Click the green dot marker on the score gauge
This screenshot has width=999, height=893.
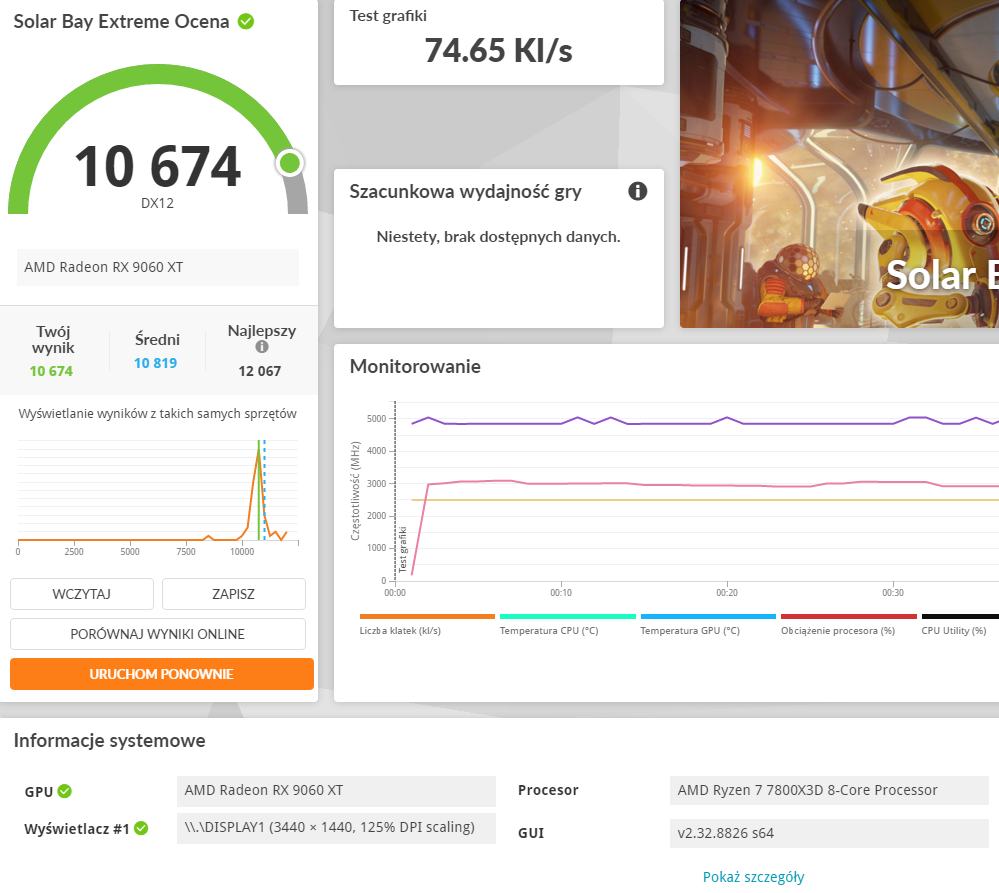tap(290, 162)
